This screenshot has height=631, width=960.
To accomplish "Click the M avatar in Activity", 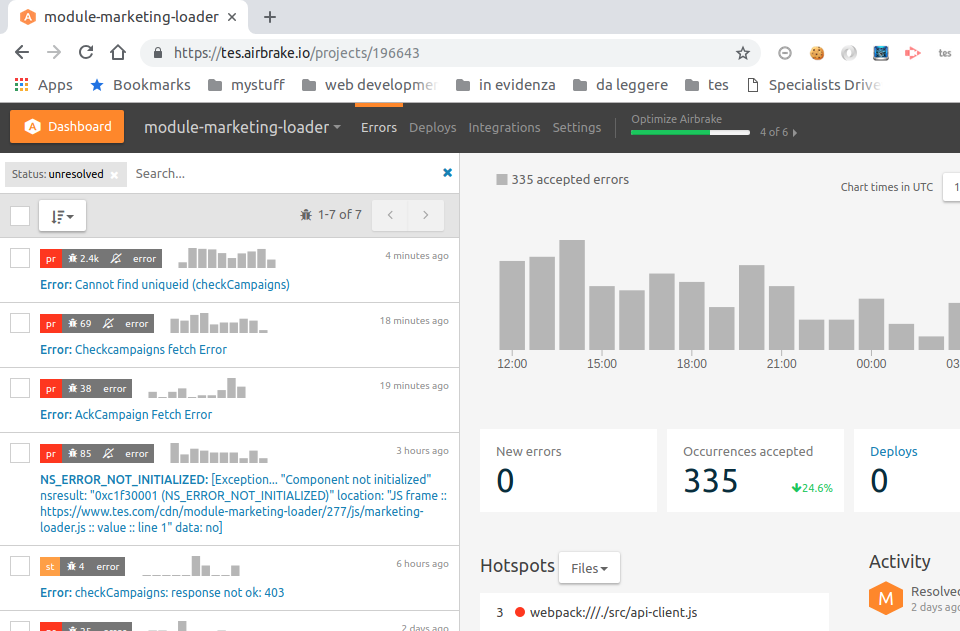I will [x=886, y=599].
